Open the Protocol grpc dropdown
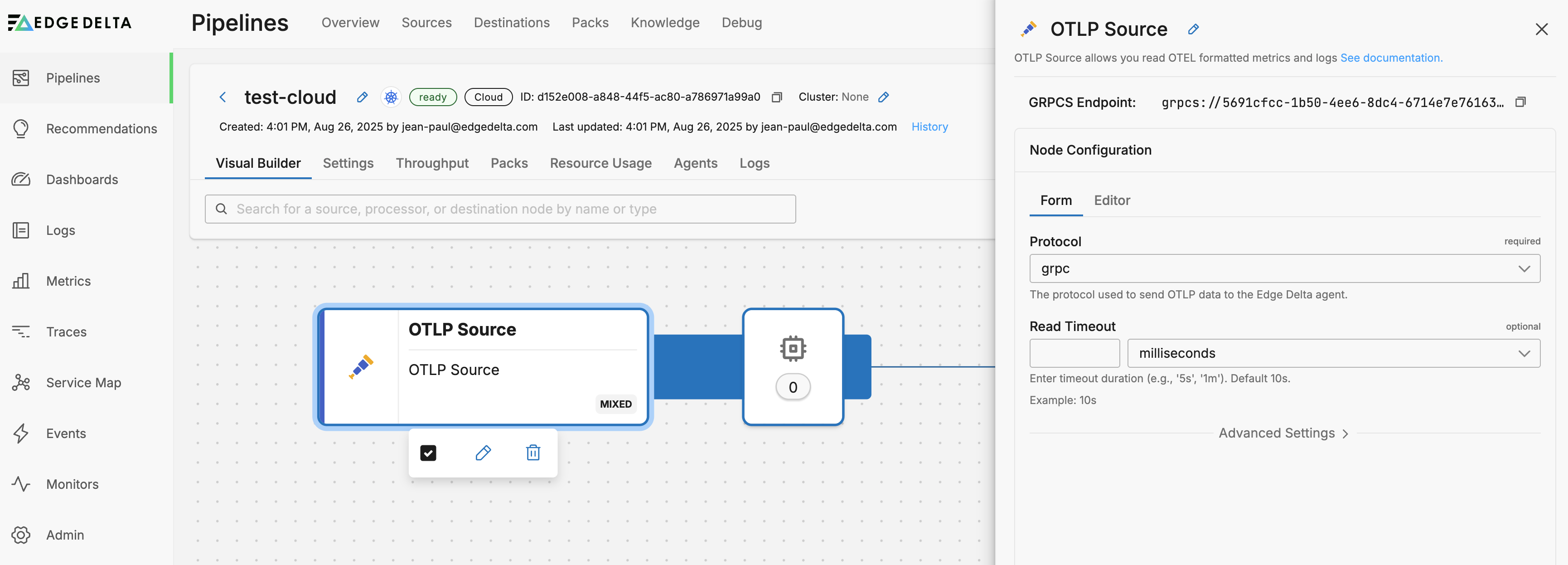The image size is (1568, 565). [1285, 268]
